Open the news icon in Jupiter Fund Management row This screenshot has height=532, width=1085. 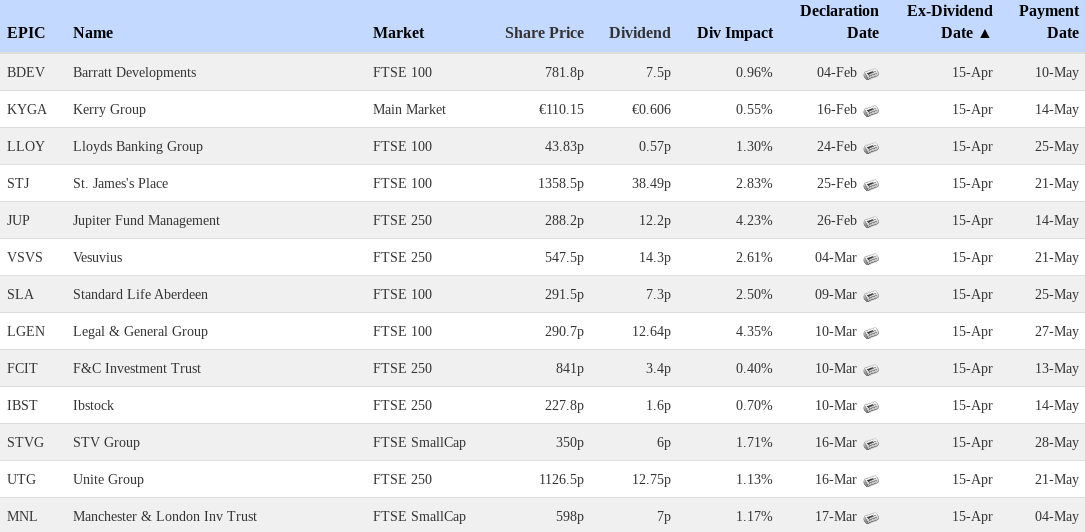(871, 221)
